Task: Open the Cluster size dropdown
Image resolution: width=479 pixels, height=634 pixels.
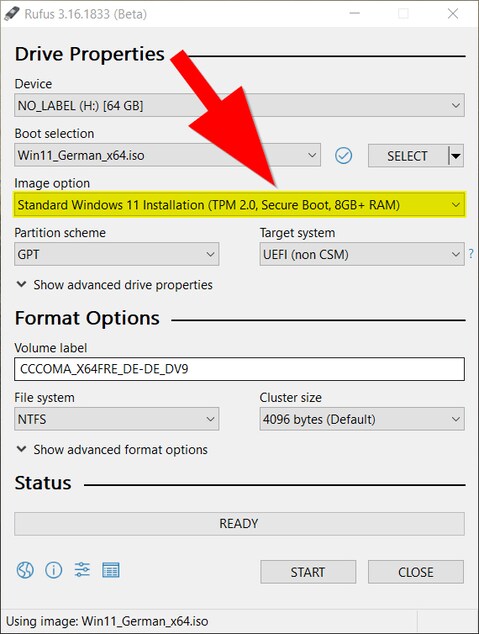Action: click(362, 419)
